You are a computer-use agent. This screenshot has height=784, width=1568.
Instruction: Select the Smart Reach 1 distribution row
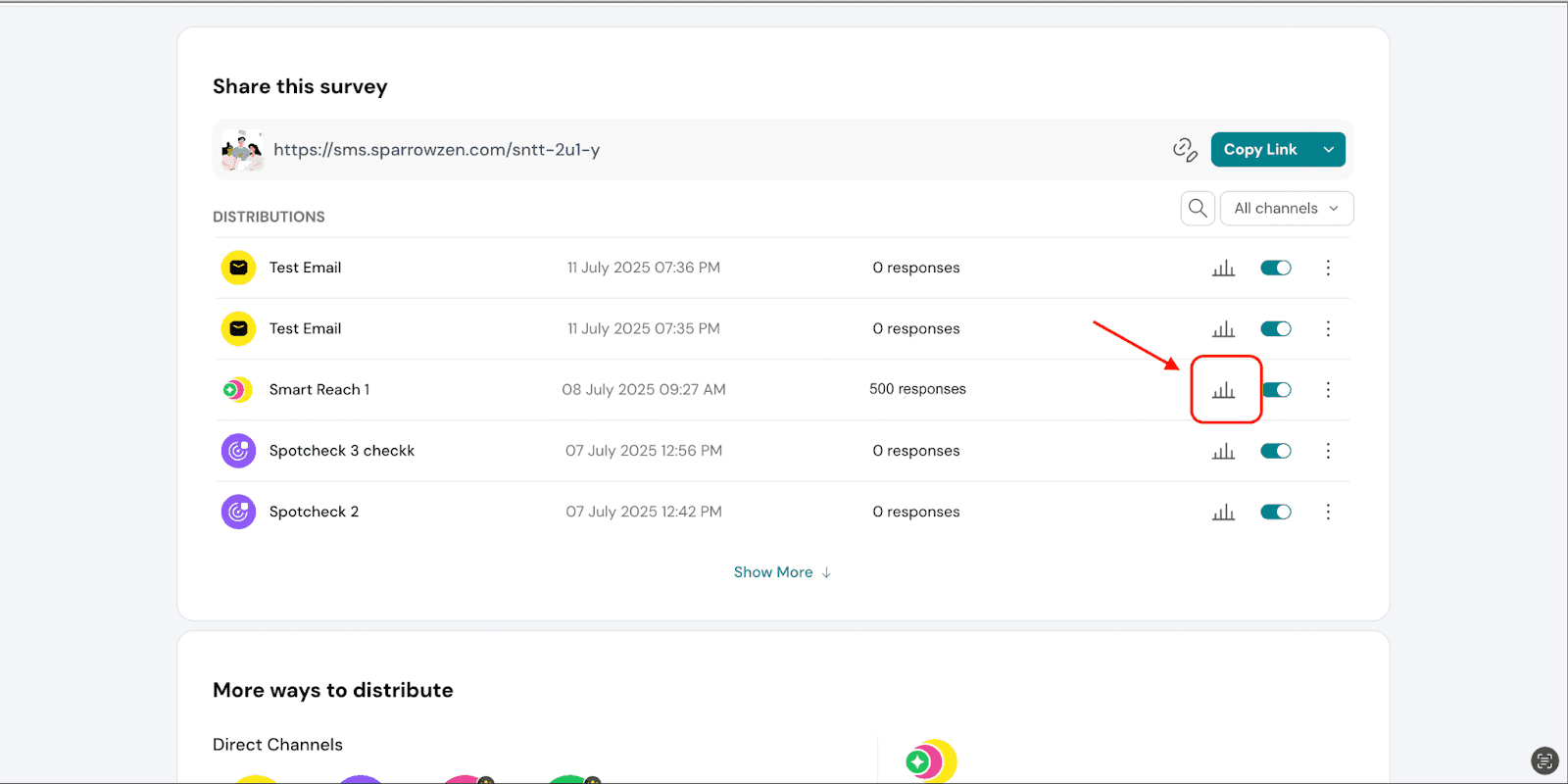pyautogui.click(x=319, y=390)
